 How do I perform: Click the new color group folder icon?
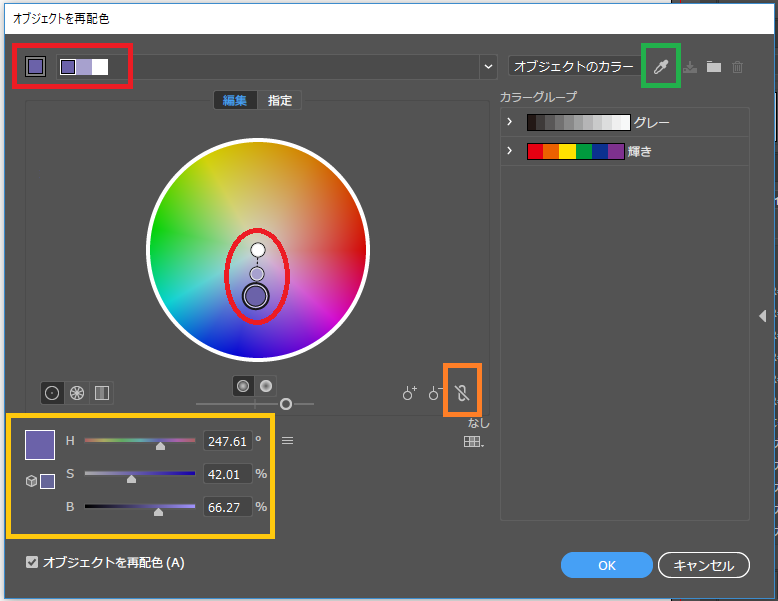(x=714, y=66)
